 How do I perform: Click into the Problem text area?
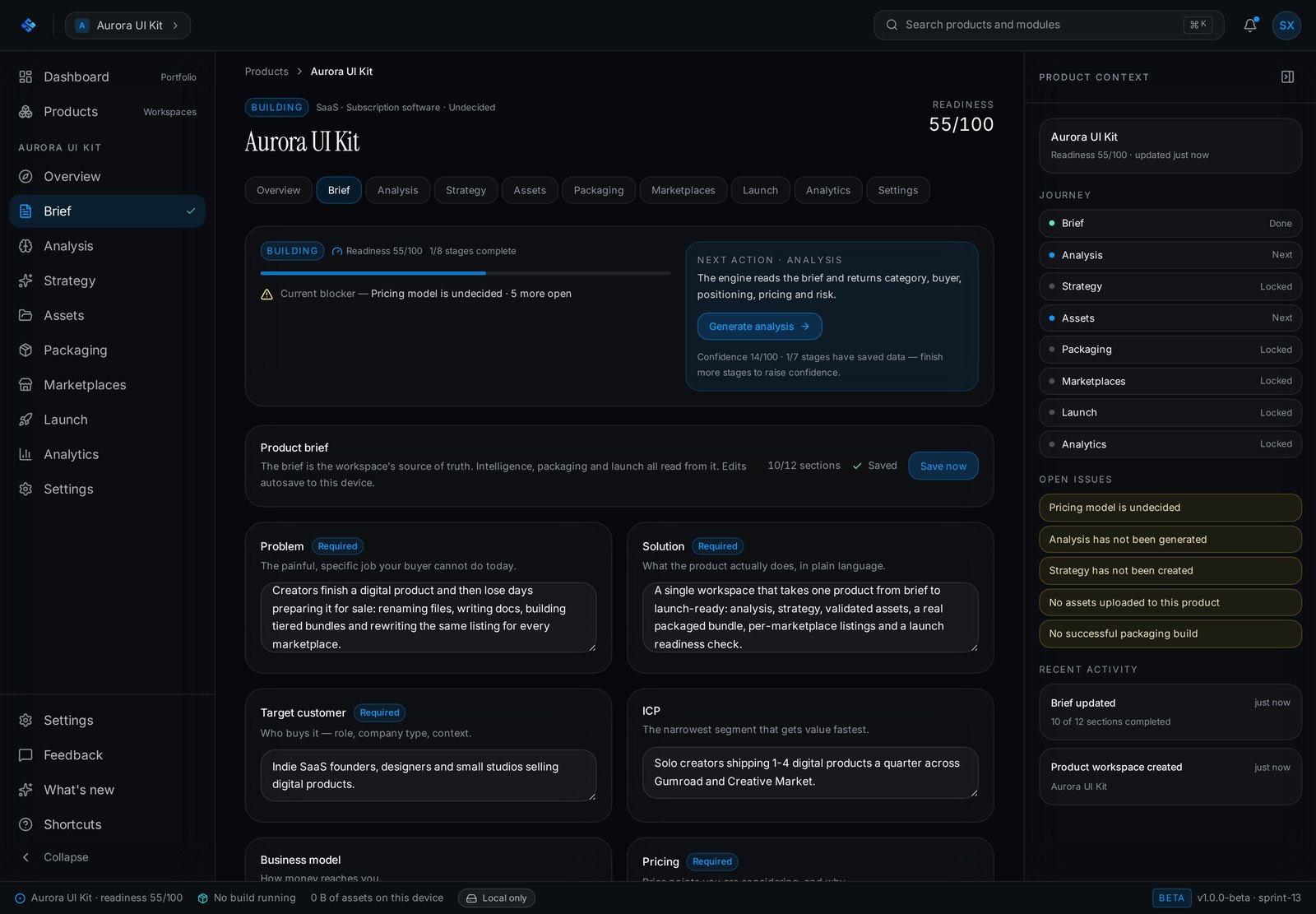pos(428,617)
